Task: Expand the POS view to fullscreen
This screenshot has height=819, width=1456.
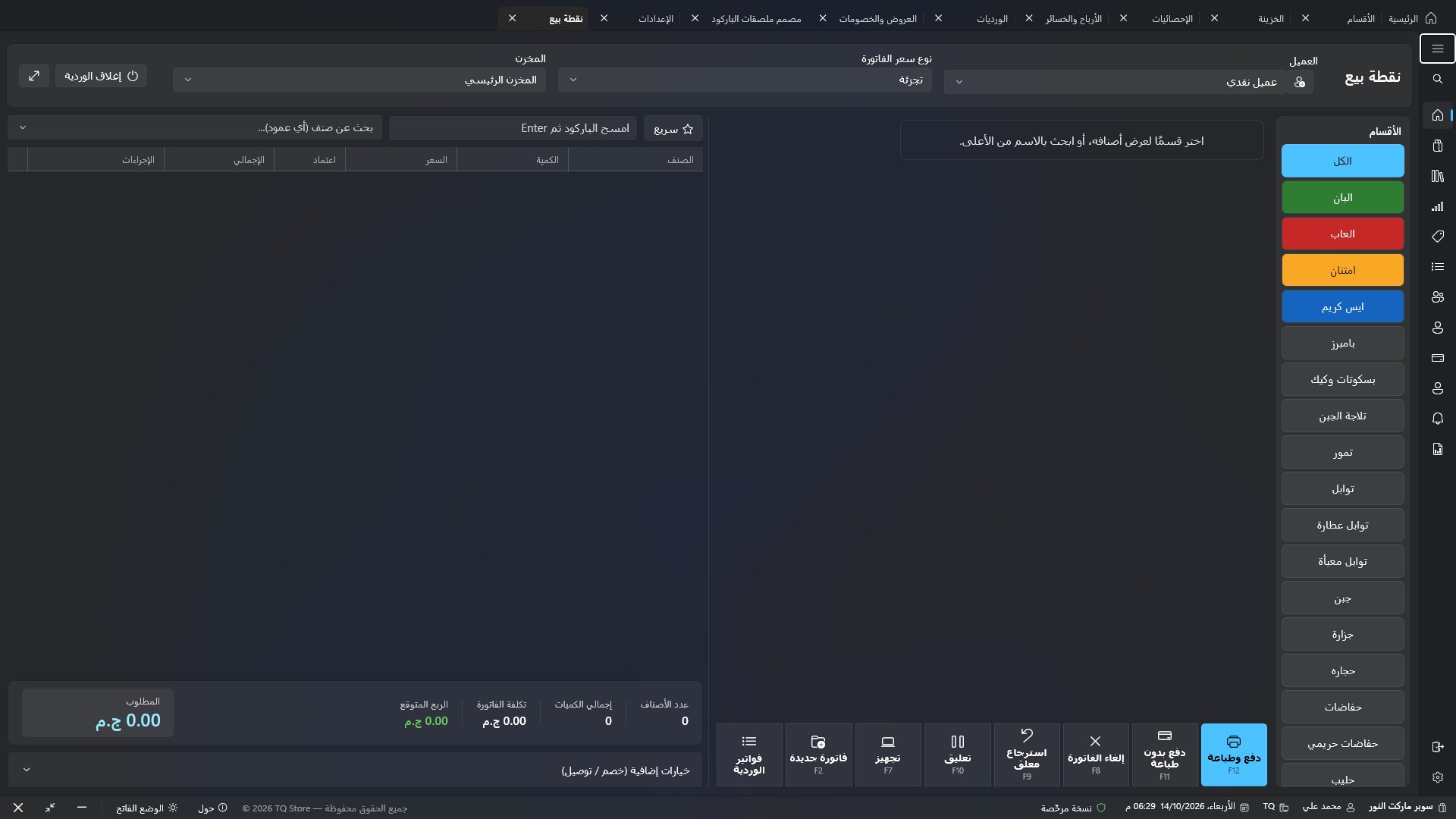Action: (x=34, y=76)
